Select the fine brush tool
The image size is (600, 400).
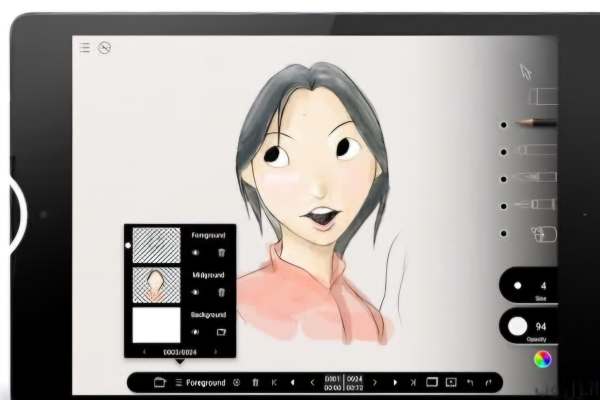pos(535,204)
